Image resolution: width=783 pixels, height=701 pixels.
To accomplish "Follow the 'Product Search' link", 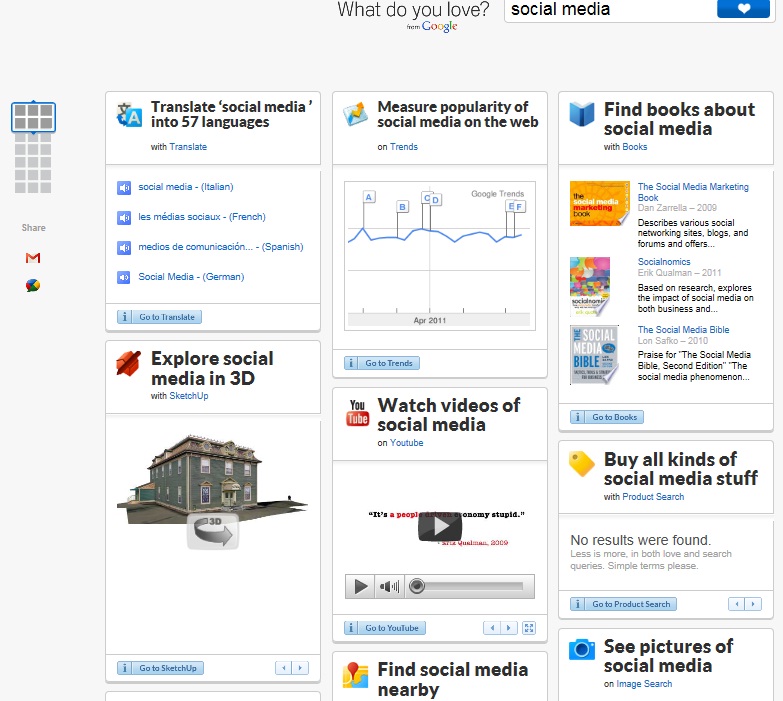I will pyautogui.click(x=653, y=497).
